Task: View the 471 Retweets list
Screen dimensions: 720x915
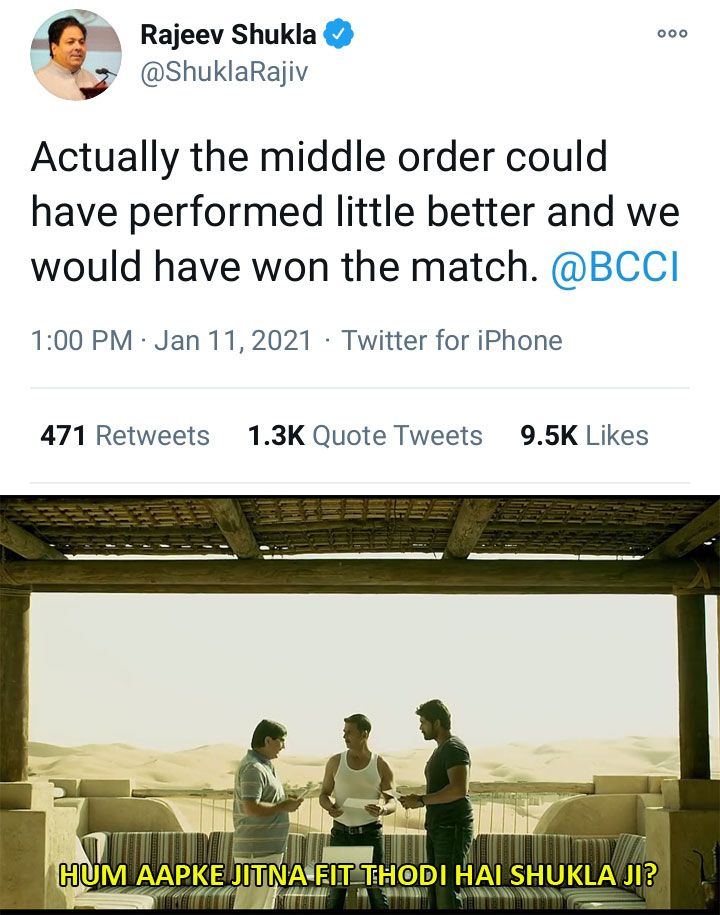Action: coord(123,435)
